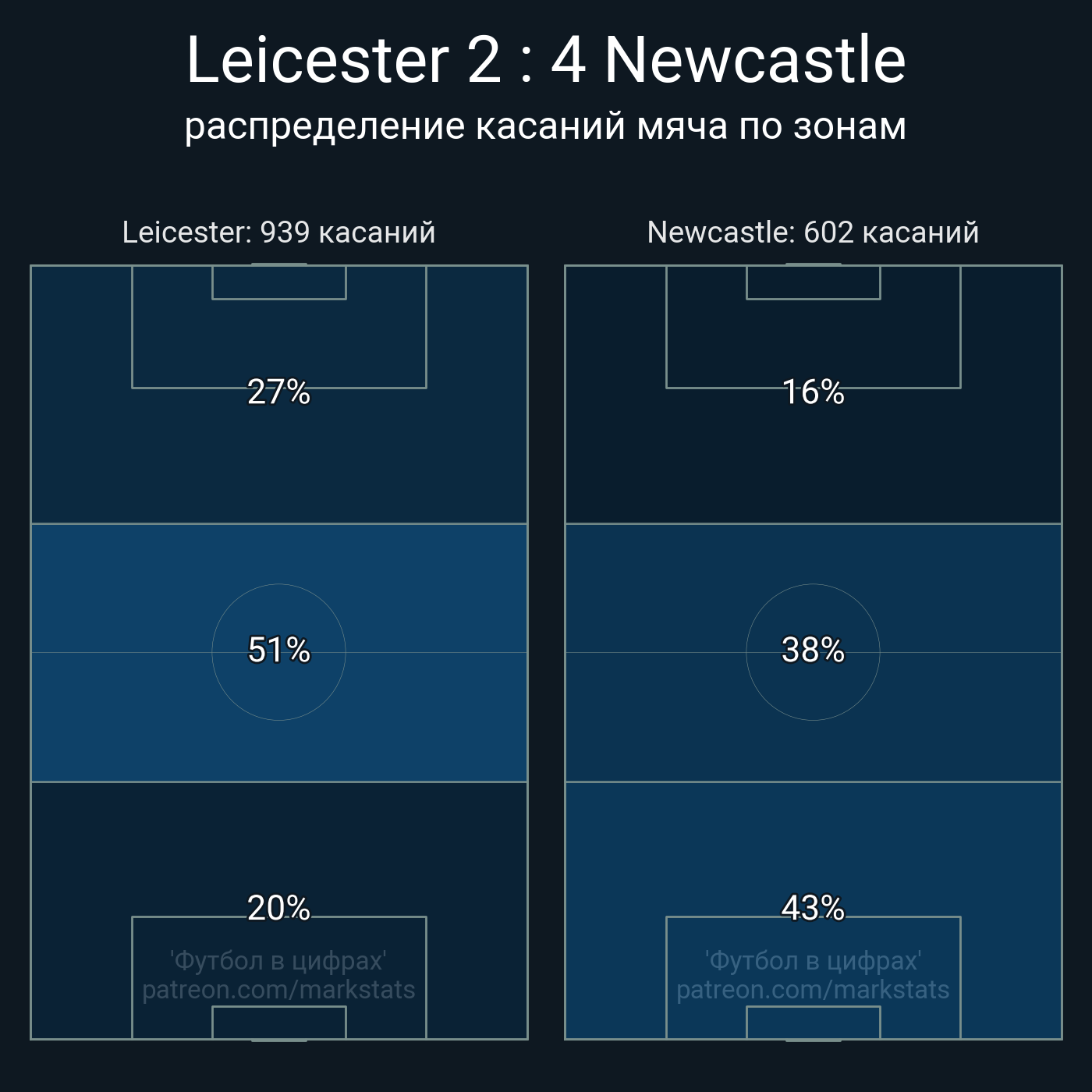Click Newcastle's 38% midfield zone label

point(814,650)
